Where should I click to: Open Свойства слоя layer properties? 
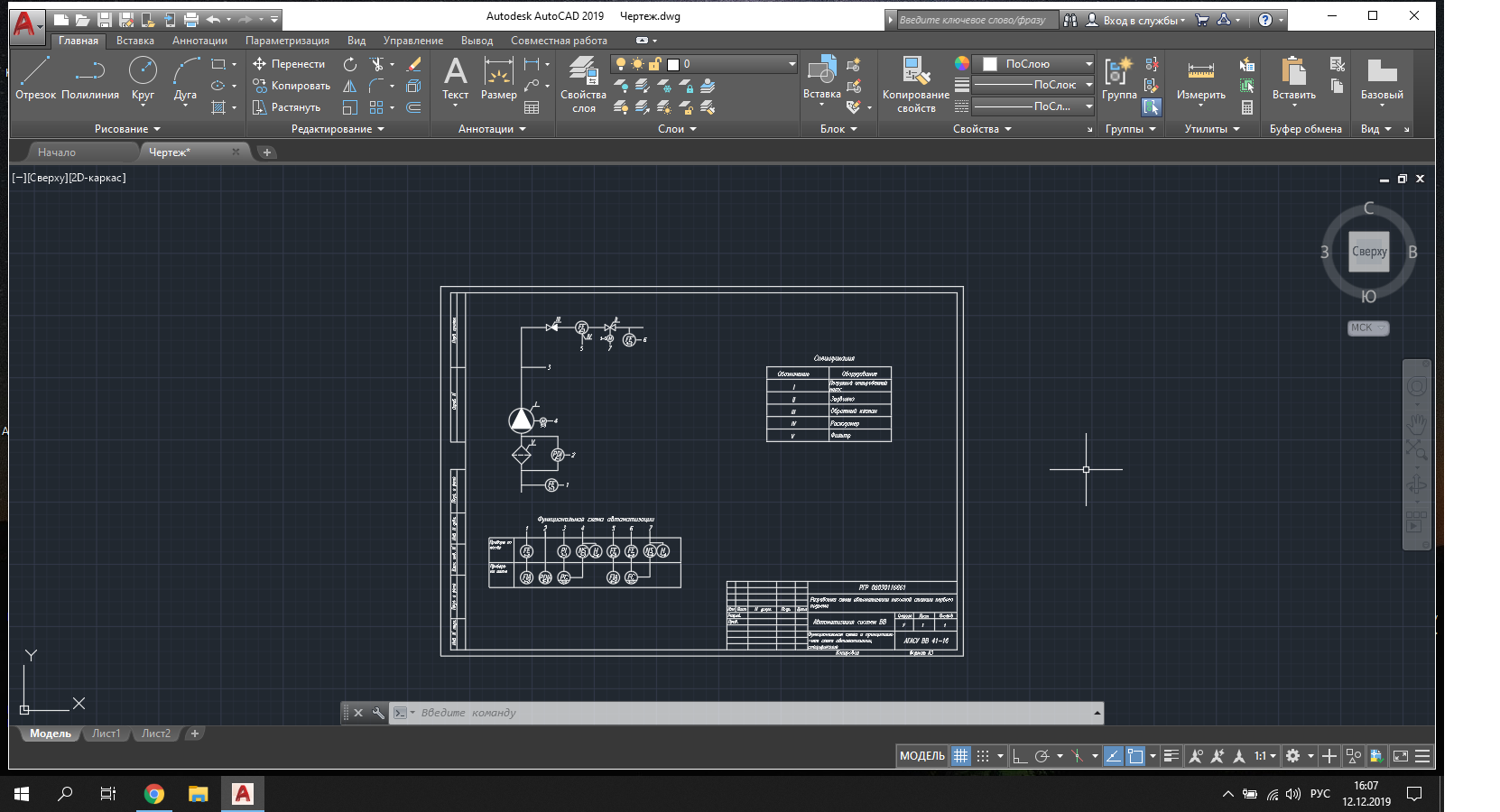pyautogui.click(x=583, y=84)
